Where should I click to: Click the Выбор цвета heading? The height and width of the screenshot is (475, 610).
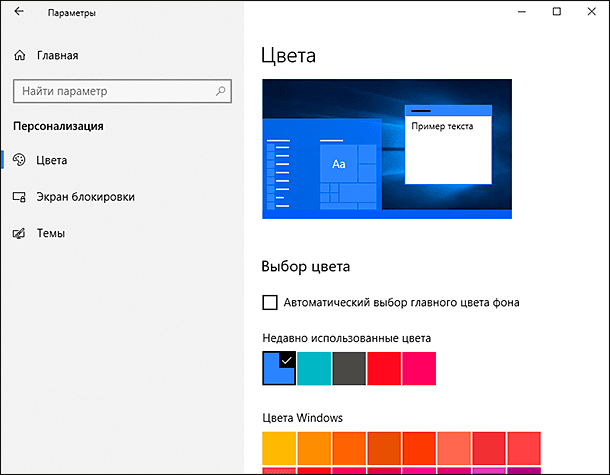click(x=306, y=266)
